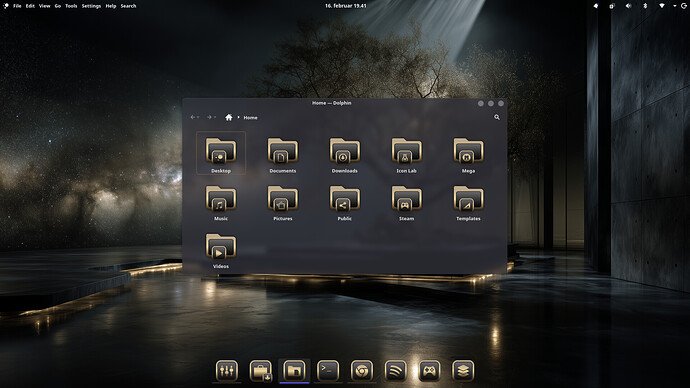Select the Music folder

point(221,203)
